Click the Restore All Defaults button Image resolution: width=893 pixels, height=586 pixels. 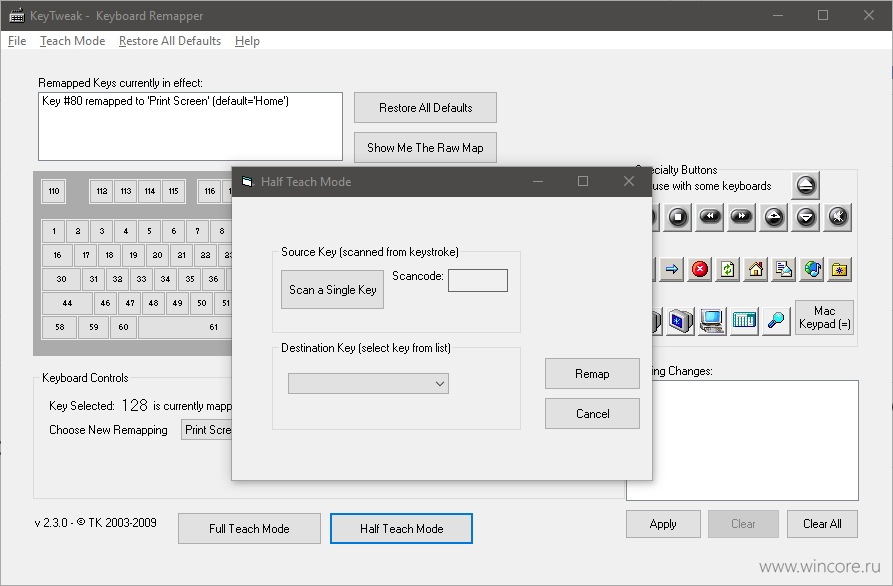coord(425,108)
